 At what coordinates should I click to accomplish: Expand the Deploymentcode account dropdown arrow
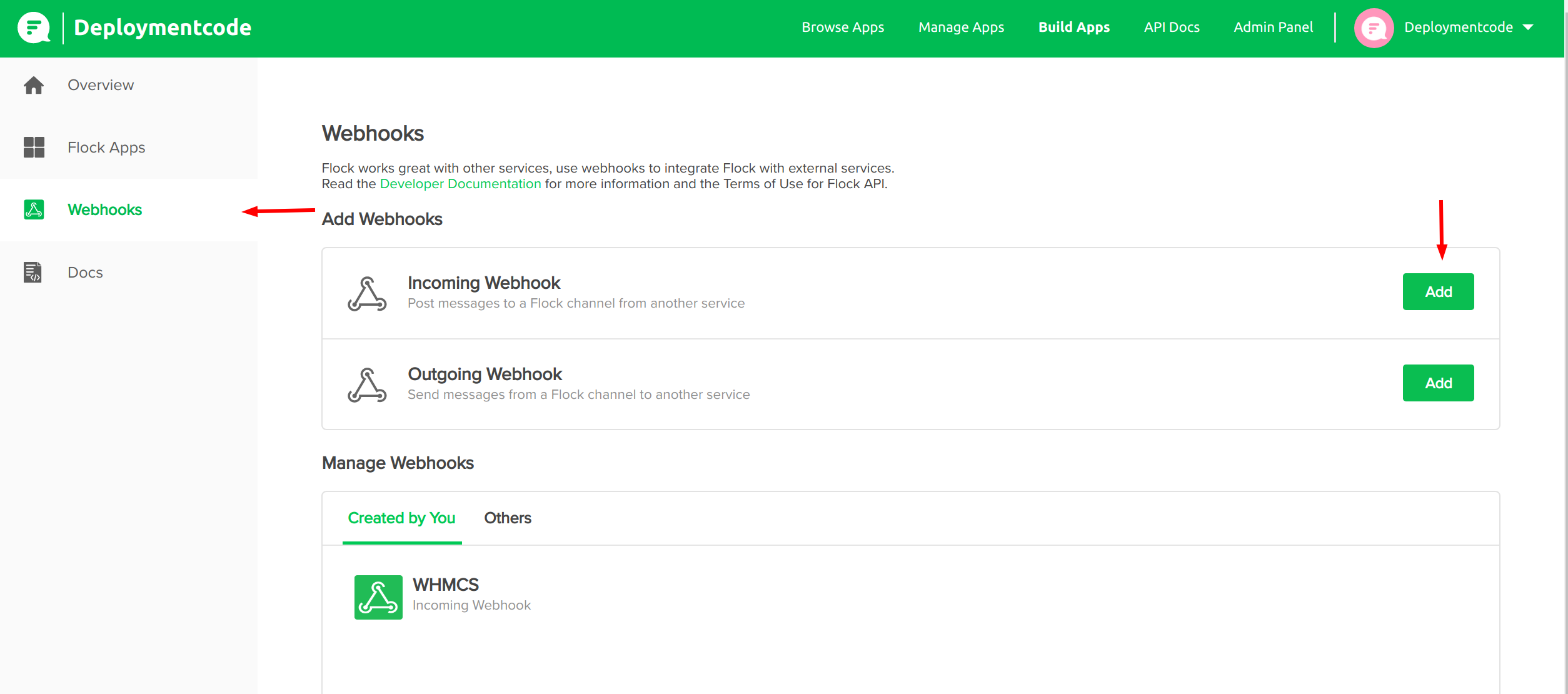tap(1528, 28)
